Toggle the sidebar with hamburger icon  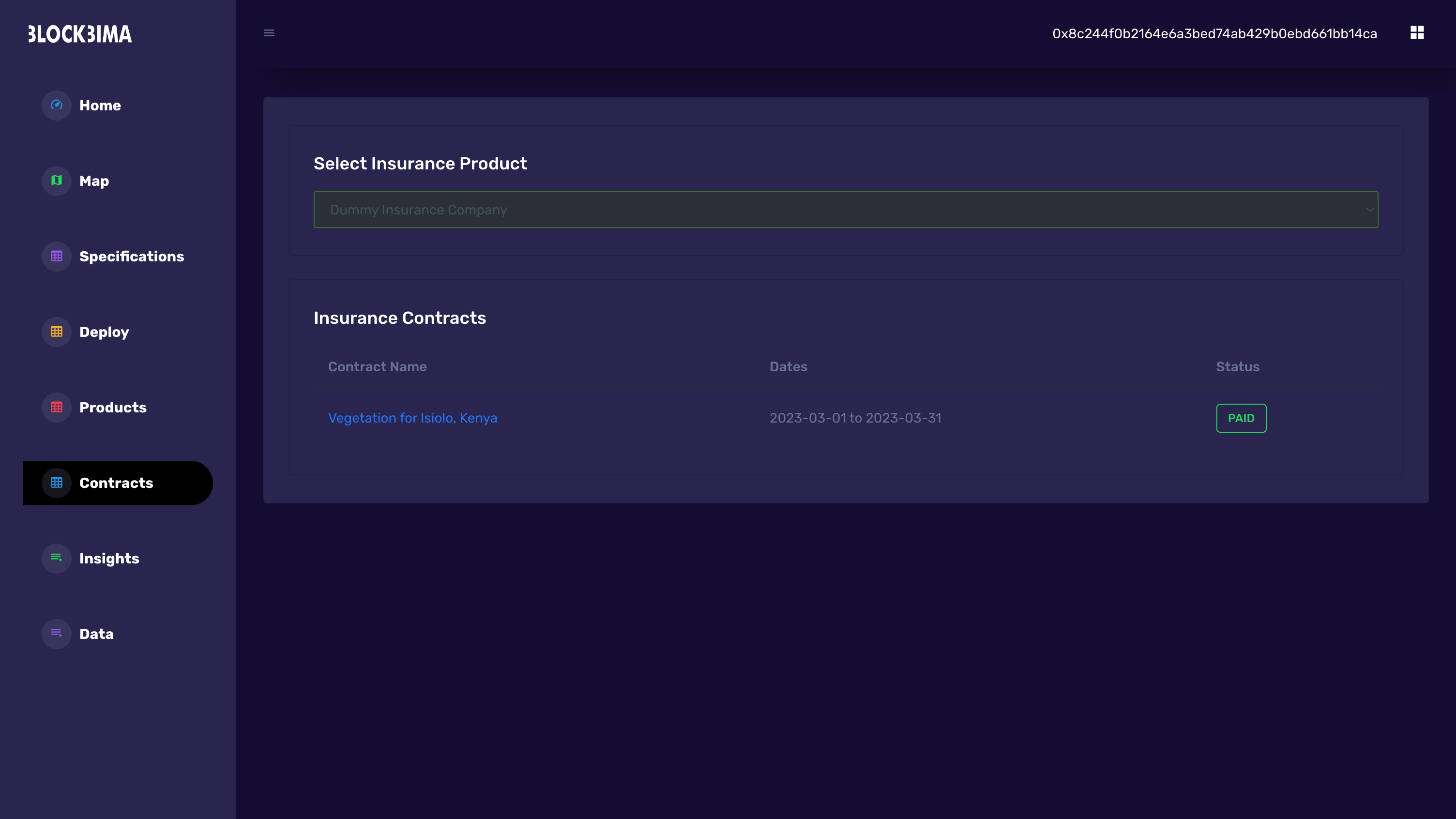pos(269,33)
